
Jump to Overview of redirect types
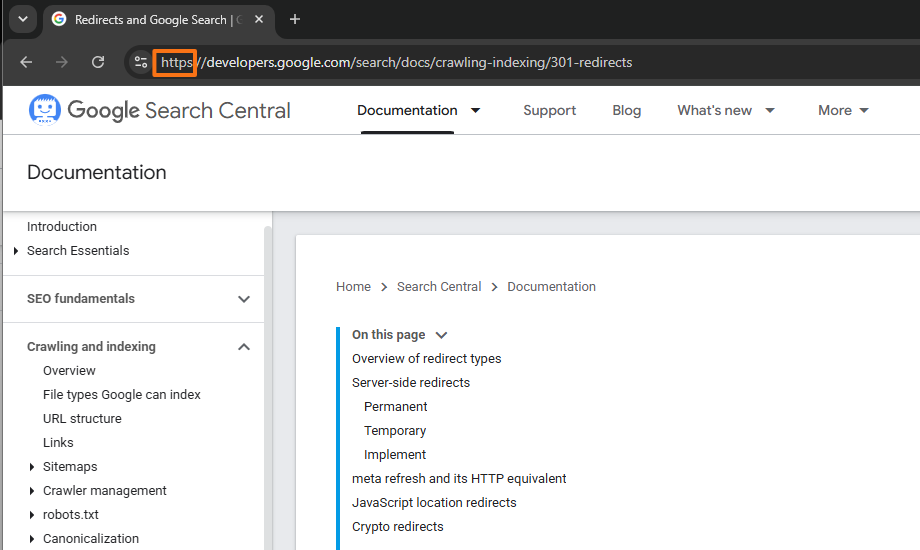[427, 359]
